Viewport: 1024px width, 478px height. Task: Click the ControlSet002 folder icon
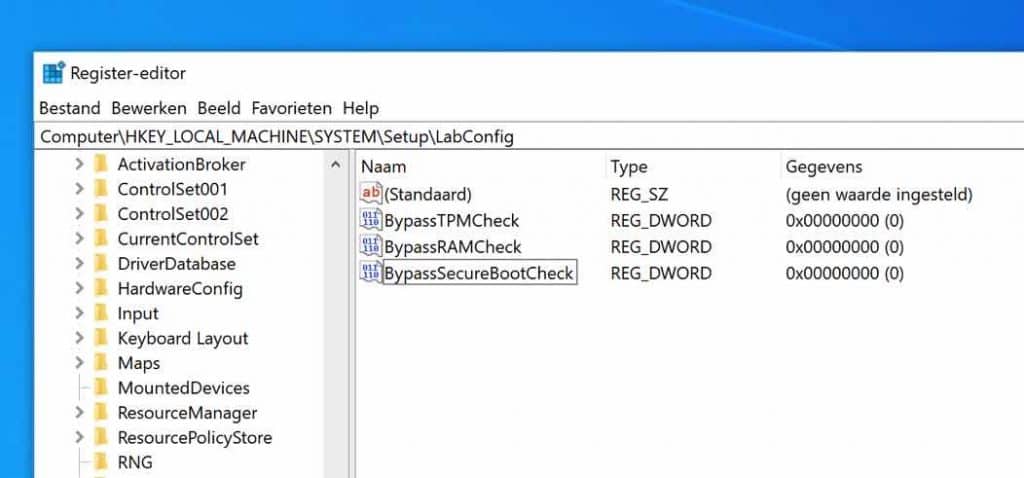pyautogui.click(x=101, y=214)
